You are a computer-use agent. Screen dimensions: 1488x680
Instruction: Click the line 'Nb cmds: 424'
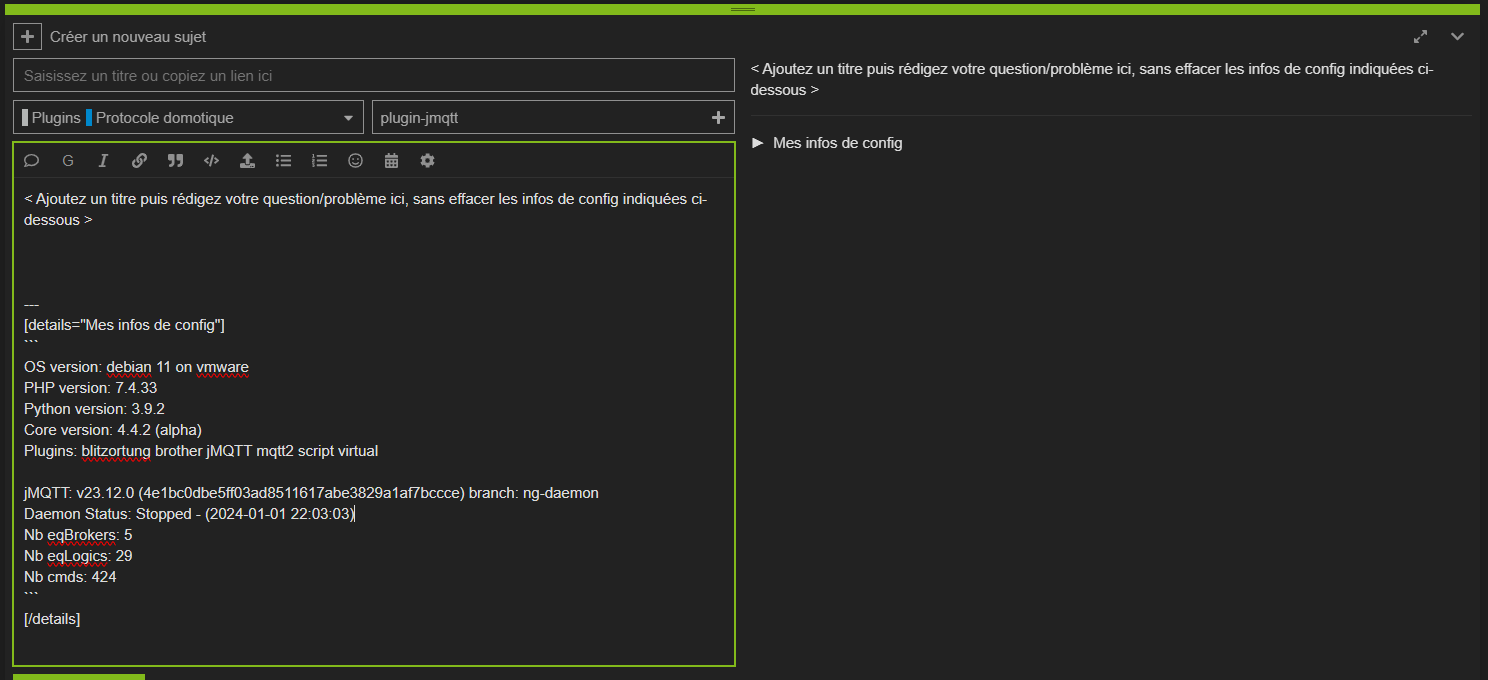click(x=70, y=577)
